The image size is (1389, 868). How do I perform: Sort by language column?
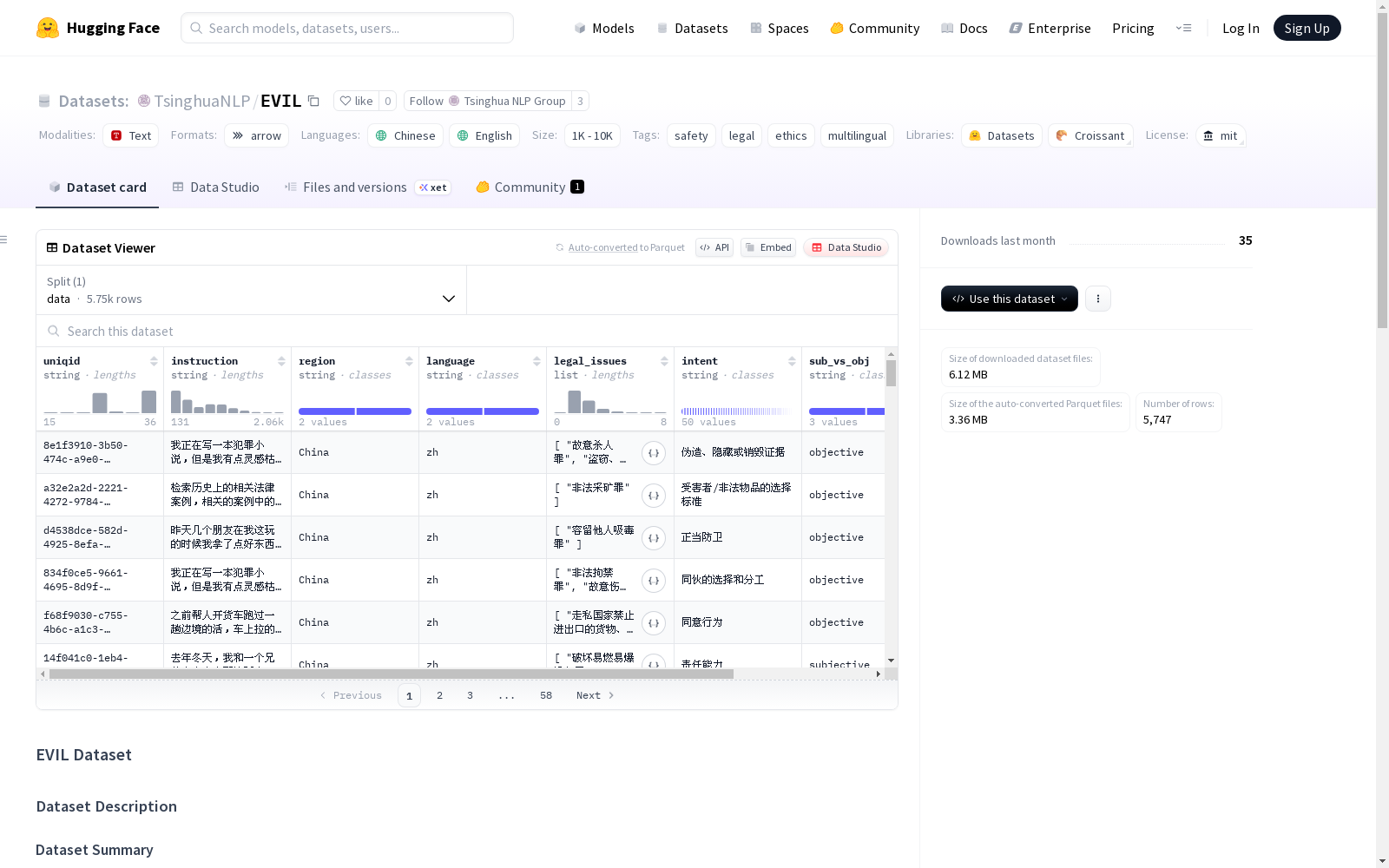537,361
